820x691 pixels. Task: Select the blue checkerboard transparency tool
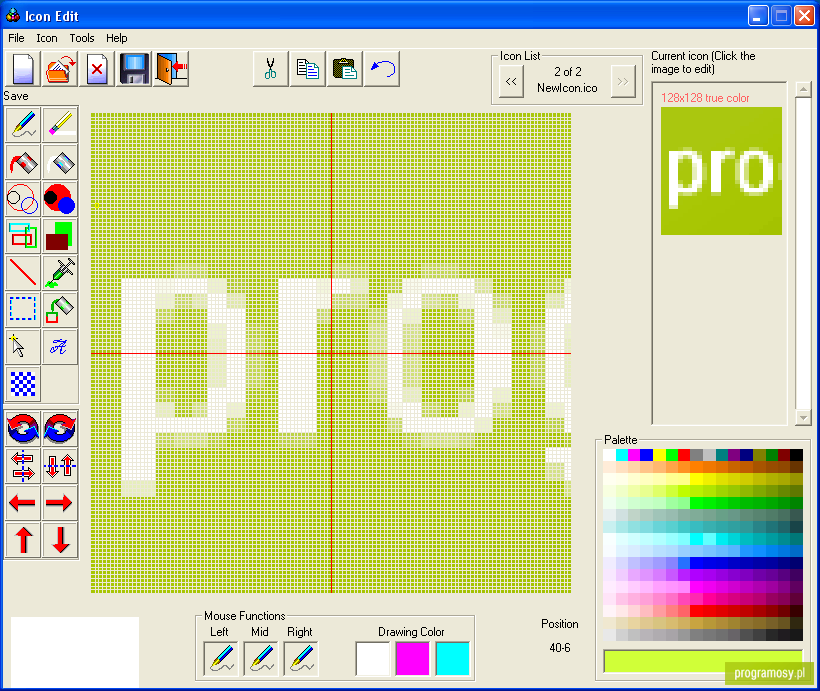[23, 384]
